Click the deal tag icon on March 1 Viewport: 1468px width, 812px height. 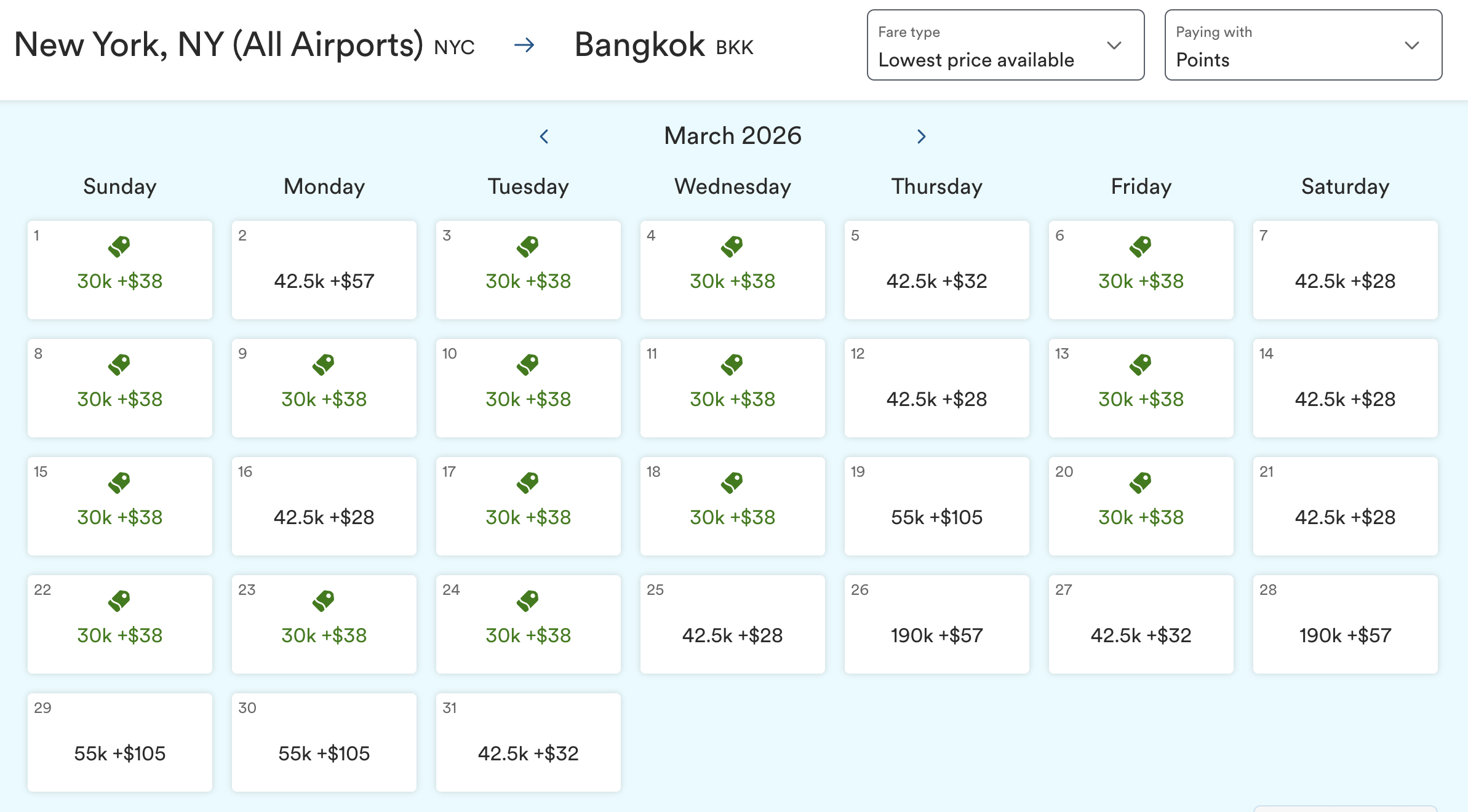click(x=119, y=245)
